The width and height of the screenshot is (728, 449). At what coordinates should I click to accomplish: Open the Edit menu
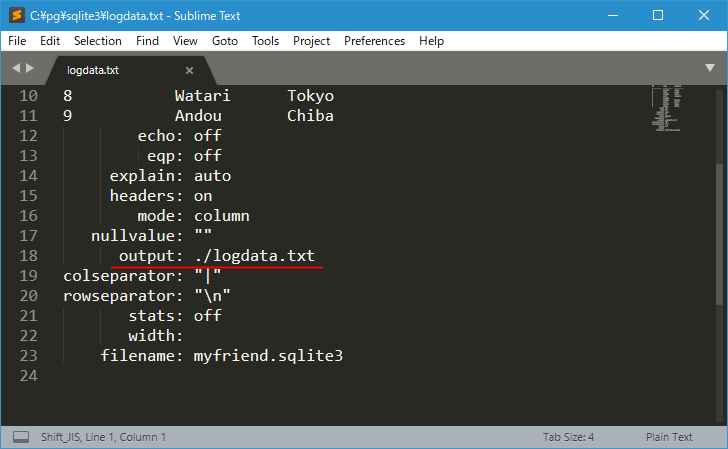click(50, 41)
